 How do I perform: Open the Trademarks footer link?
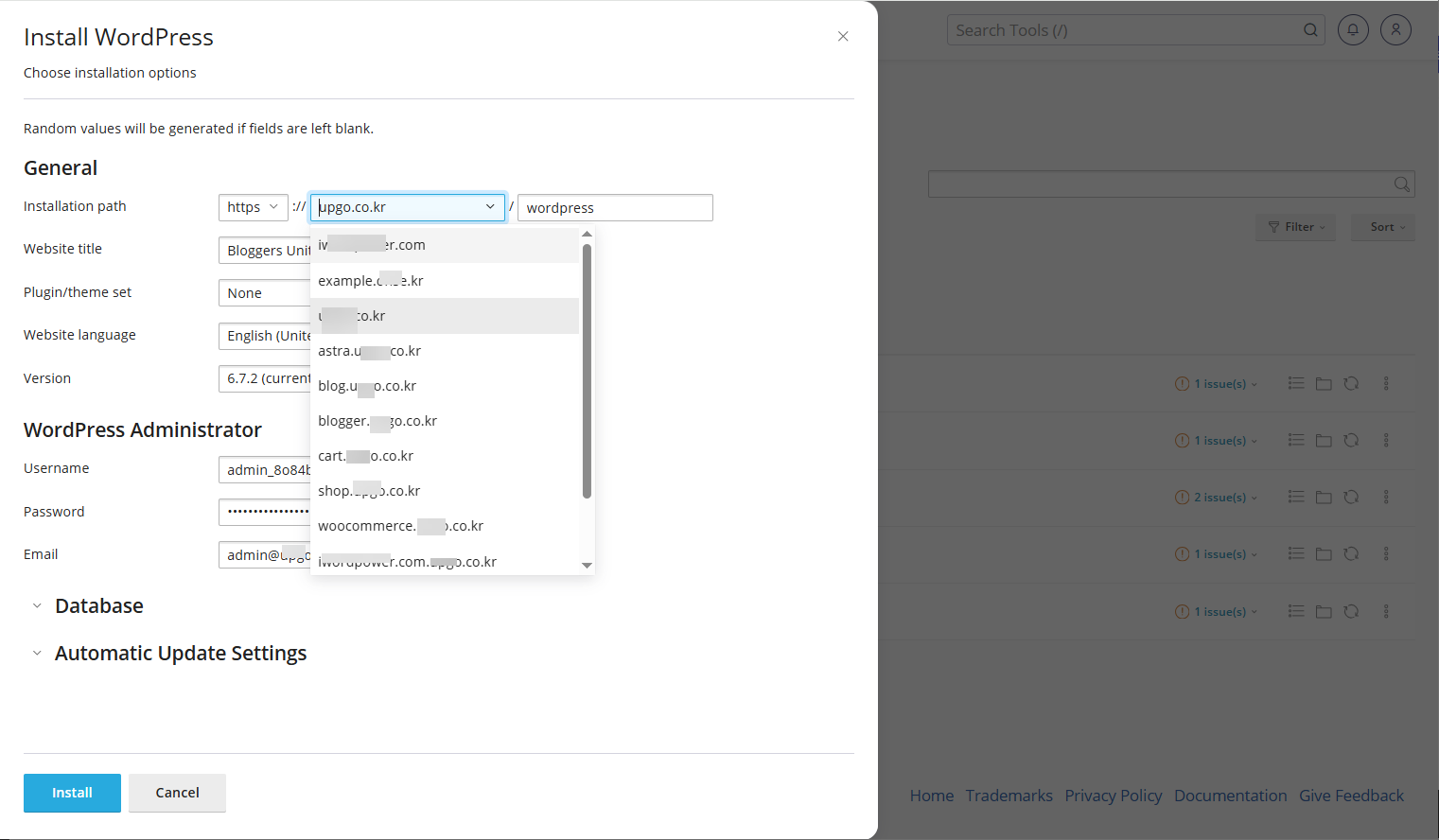tap(1009, 796)
